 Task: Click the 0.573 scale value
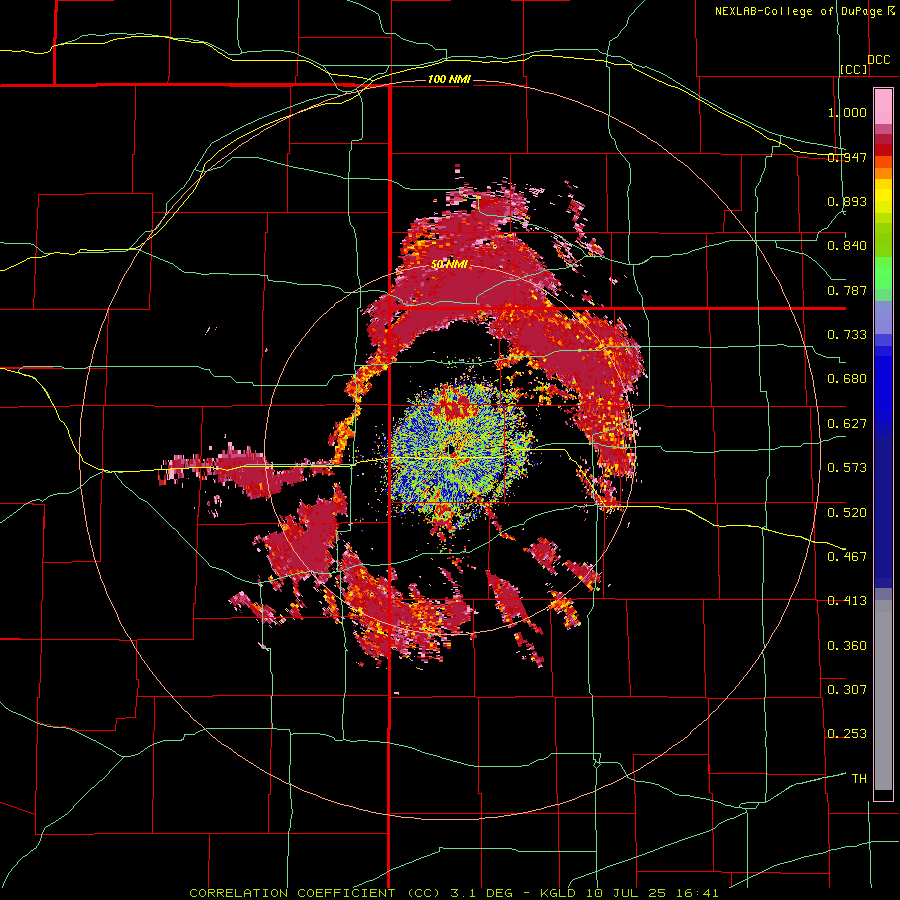[847, 468]
